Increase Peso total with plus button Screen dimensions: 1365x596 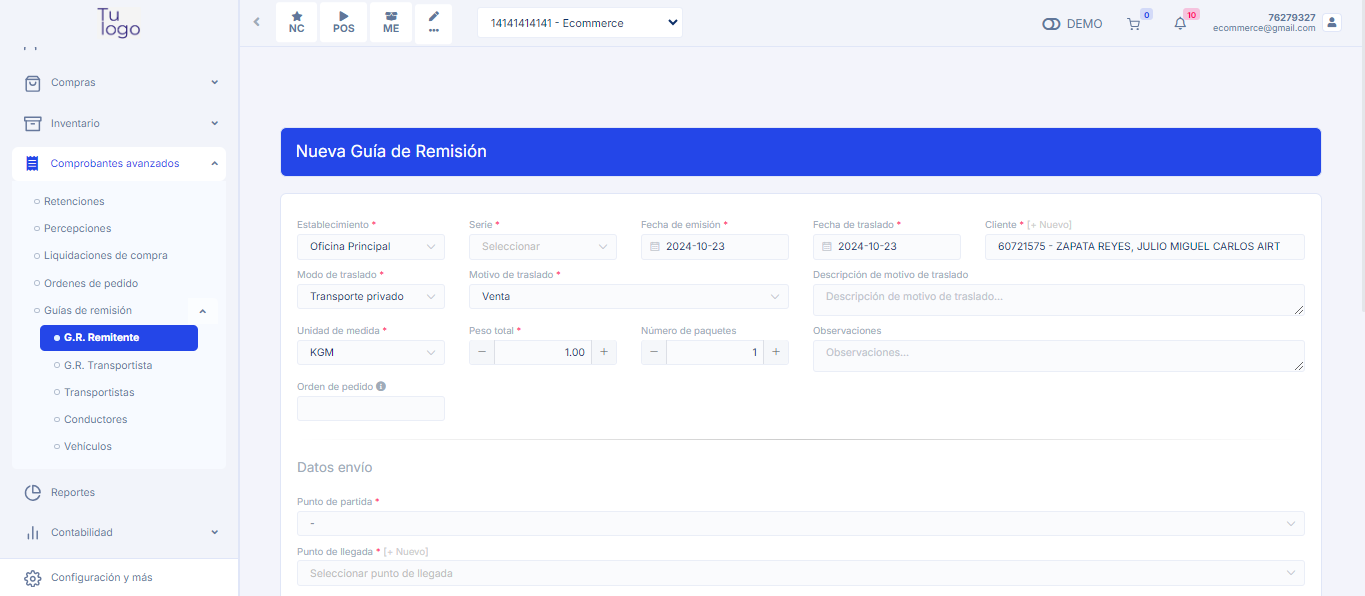604,352
